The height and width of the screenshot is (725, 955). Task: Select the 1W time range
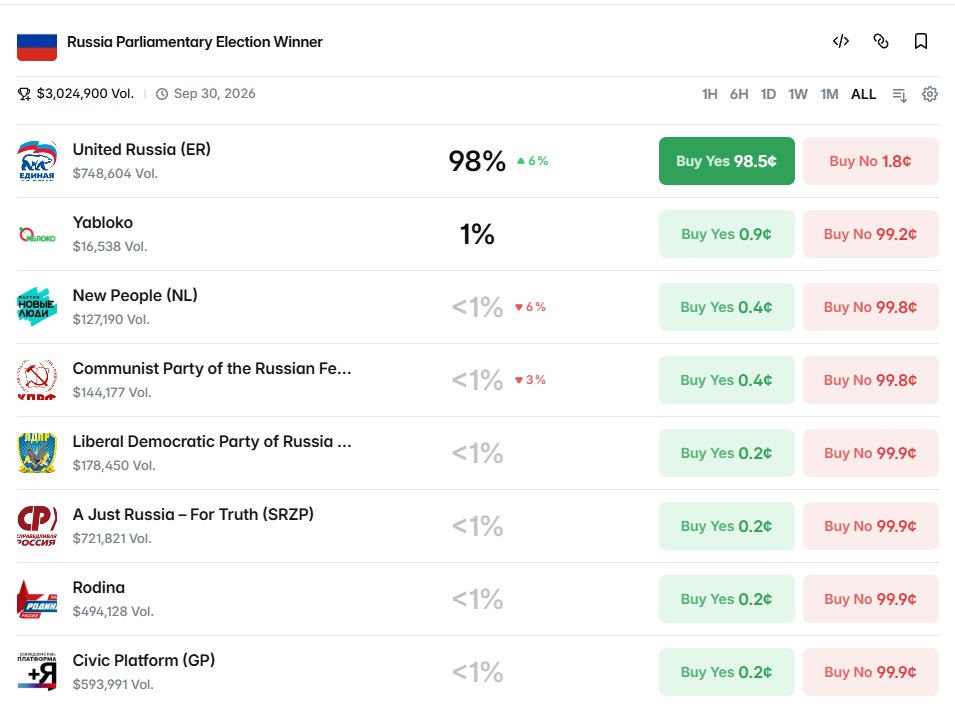[x=798, y=94]
